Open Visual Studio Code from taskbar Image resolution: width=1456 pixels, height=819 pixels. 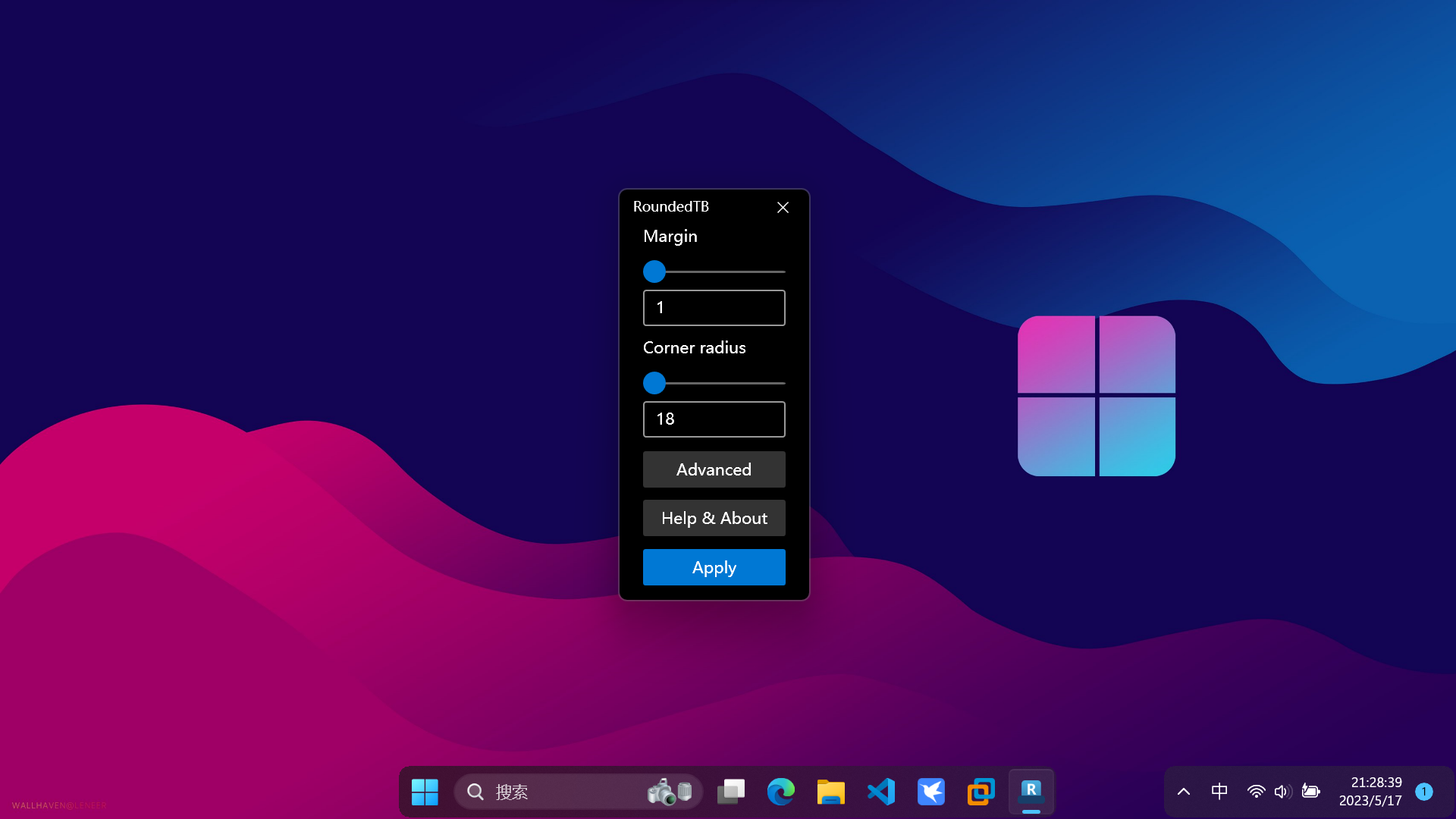[880, 791]
